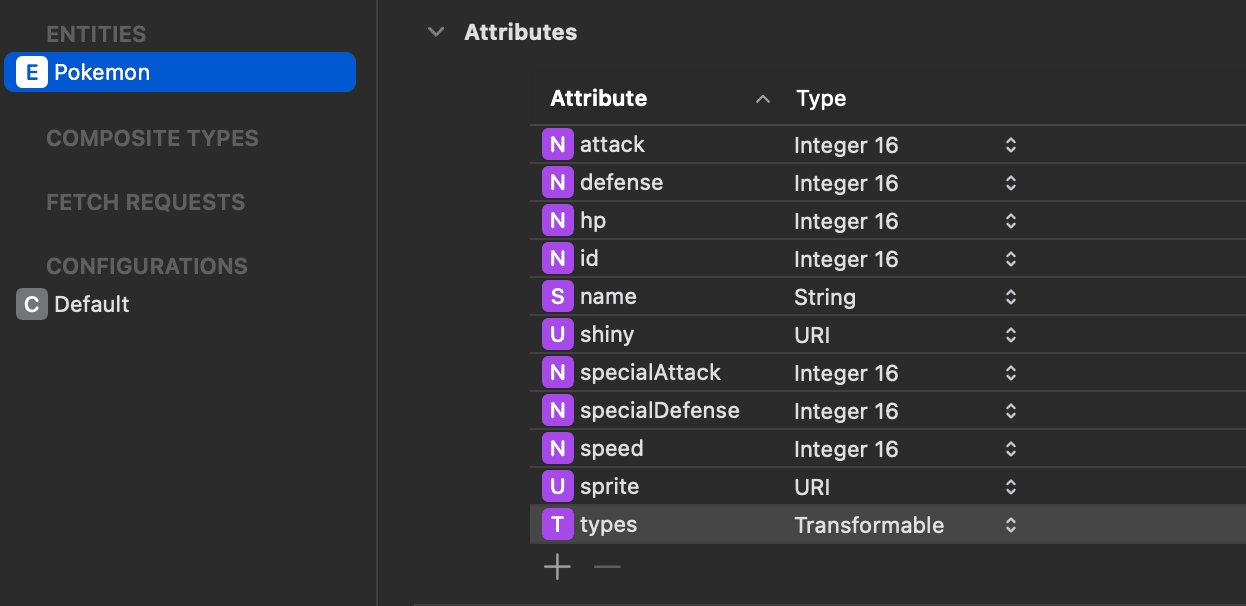Click the T icon beside types attribute

(557, 525)
